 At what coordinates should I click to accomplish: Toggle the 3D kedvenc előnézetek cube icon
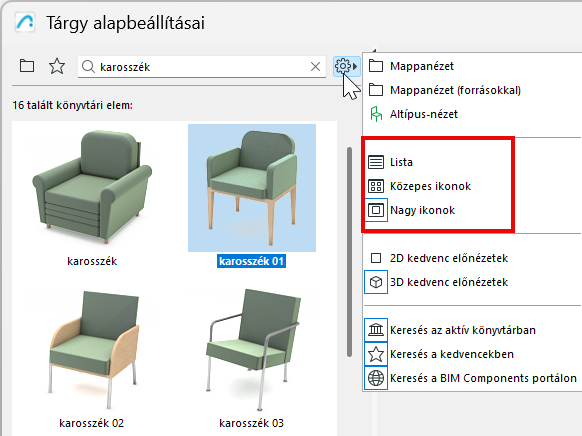tap(376, 282)
